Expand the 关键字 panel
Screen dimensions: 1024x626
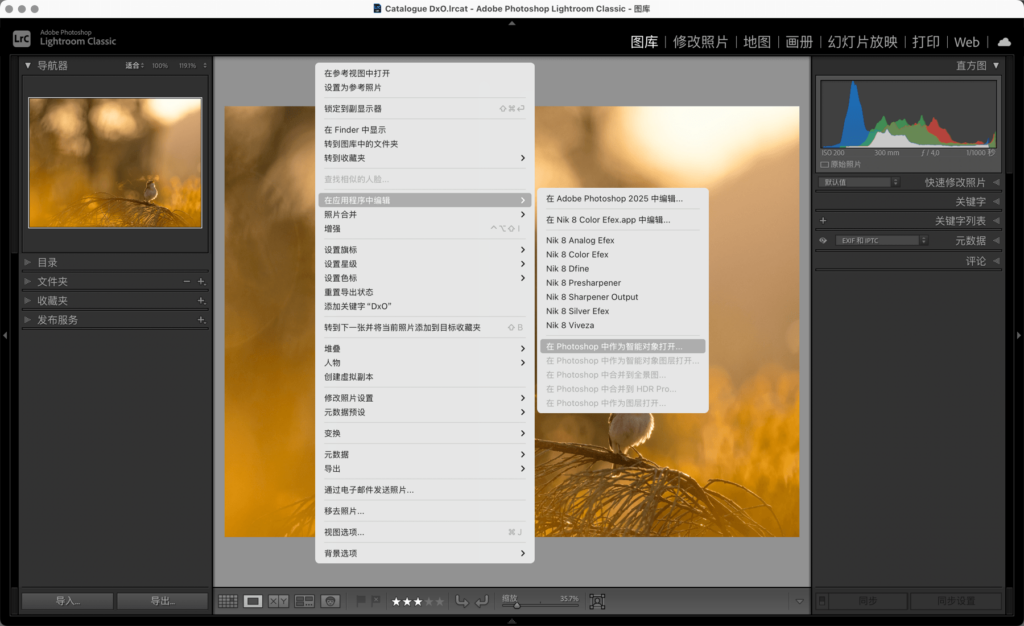point(996,202)
